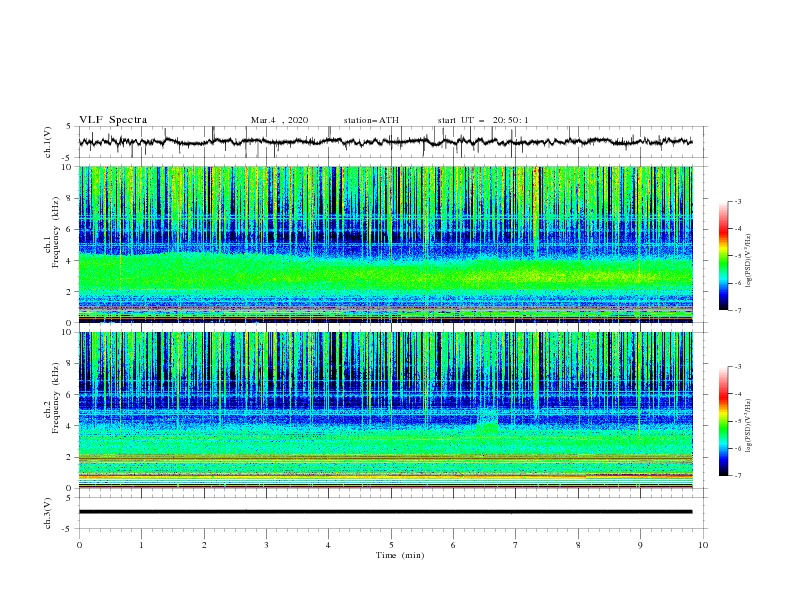This screenshot has height=612, width=792.
Task: Select the "ch.3(V)" axis label
Action: click(x=48, y=513)
